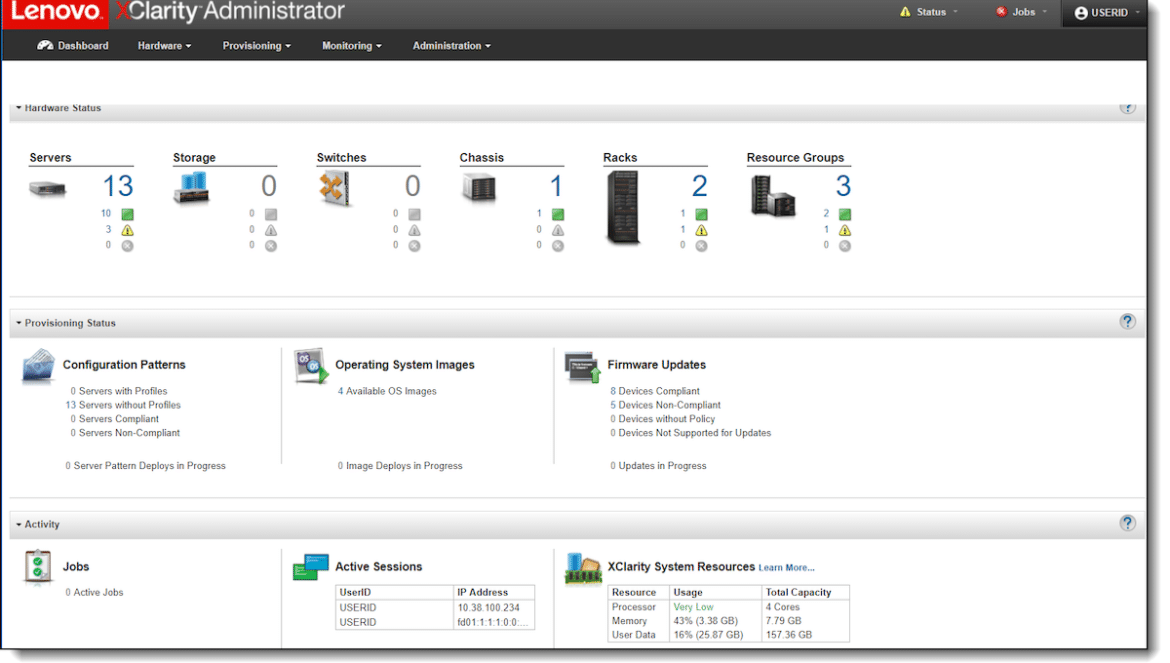This screenshot has width=1170, height=663.
Task: Click the Resource Groups icon
Action: pos(772,195)
